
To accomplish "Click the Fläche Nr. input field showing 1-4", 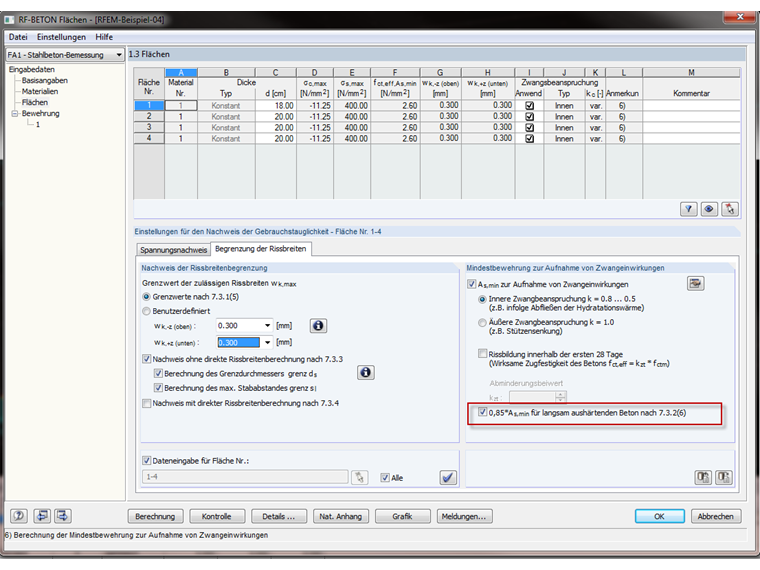I will pyautogui.click(x=245, y=477).
